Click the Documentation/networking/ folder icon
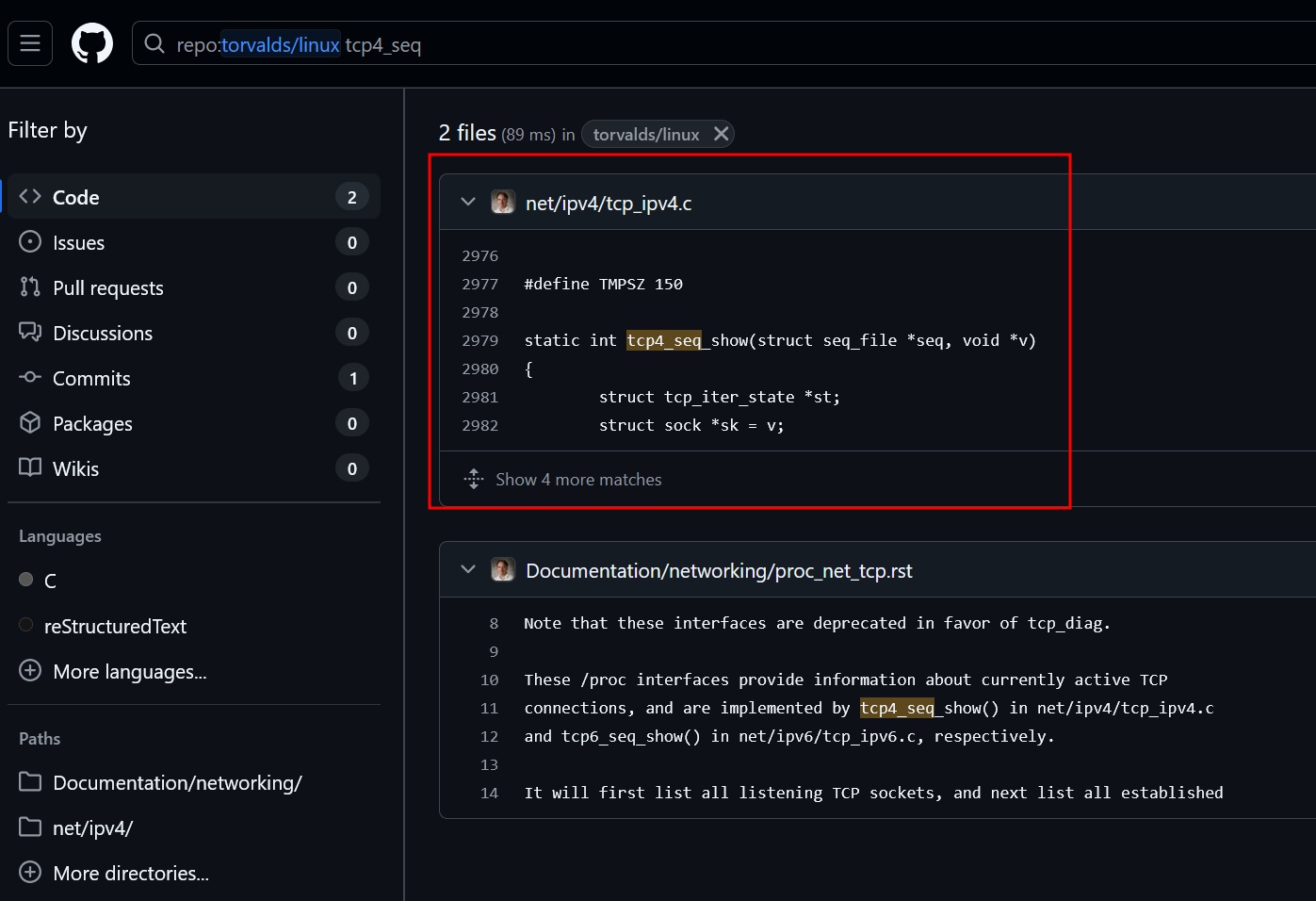1316x901 pixels. (30, 781)
